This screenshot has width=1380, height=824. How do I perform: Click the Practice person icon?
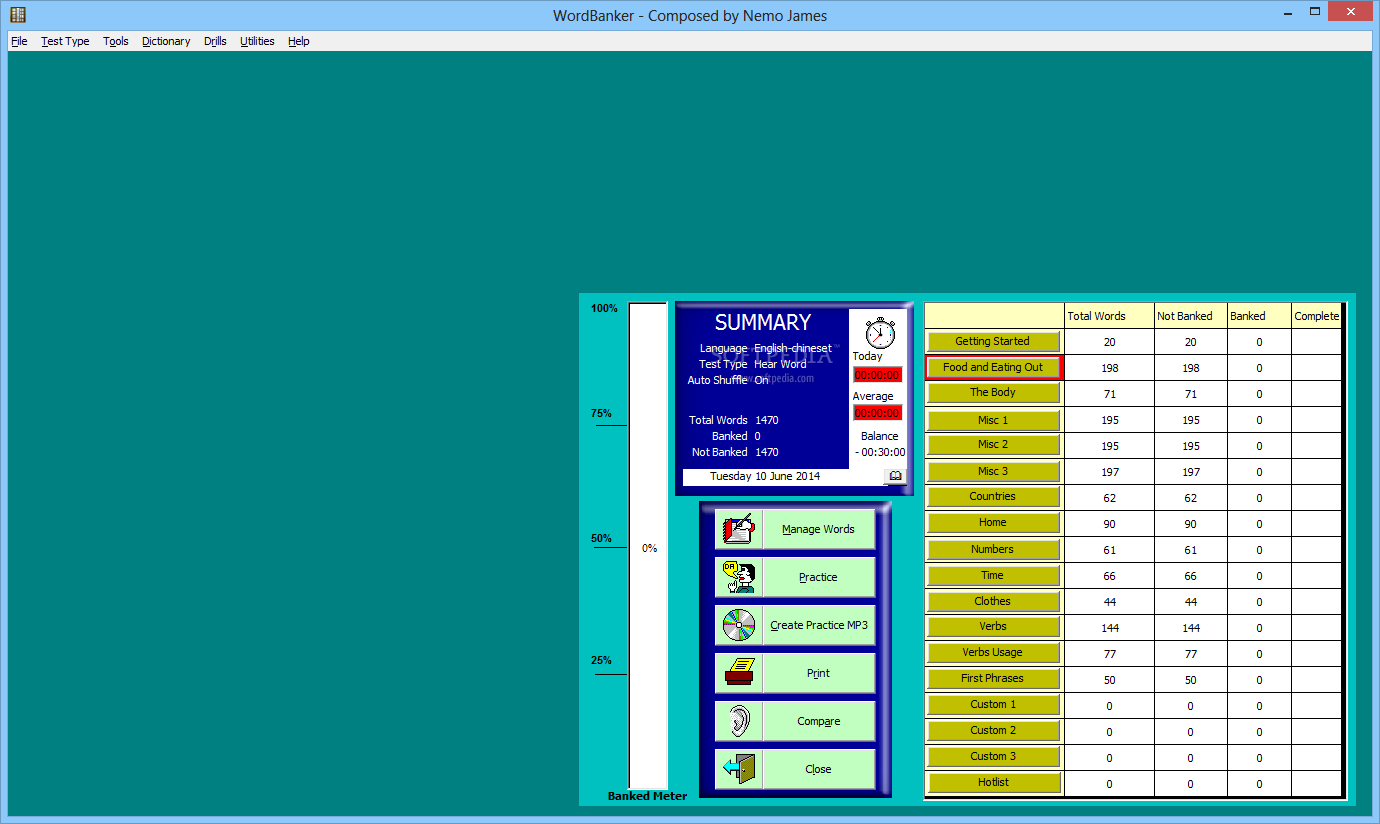739,577
